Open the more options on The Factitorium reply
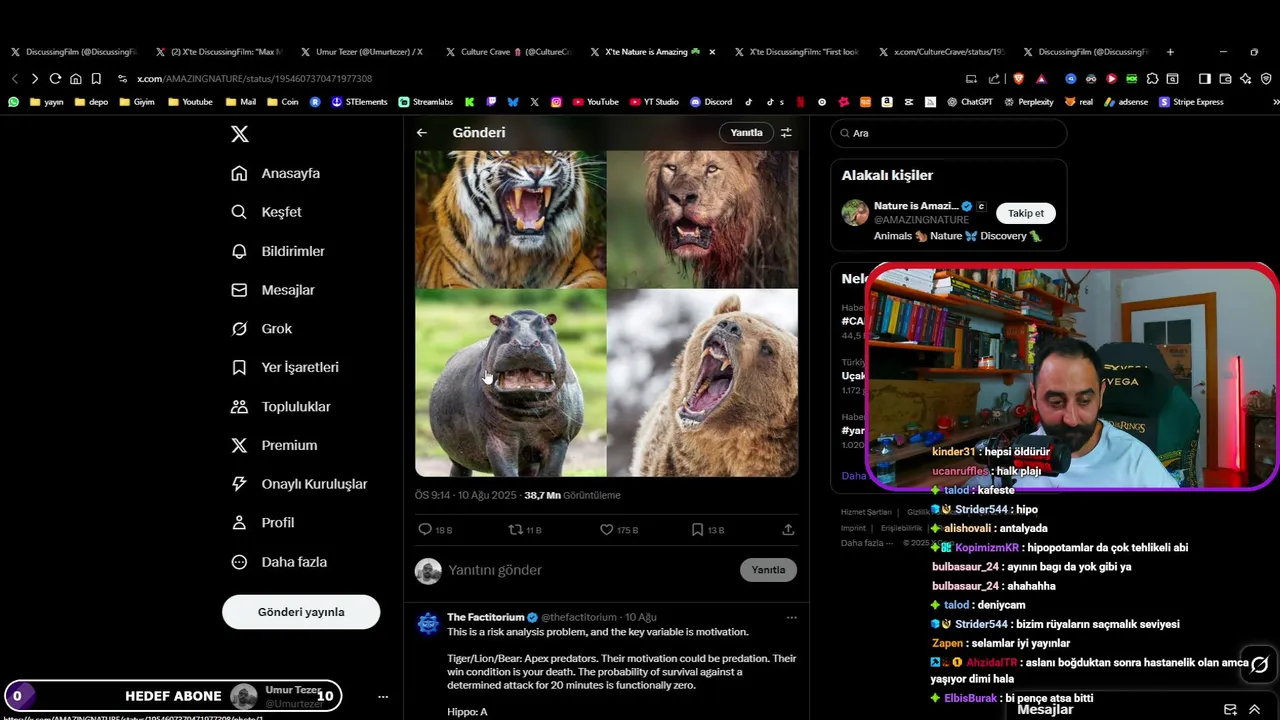 791,618
